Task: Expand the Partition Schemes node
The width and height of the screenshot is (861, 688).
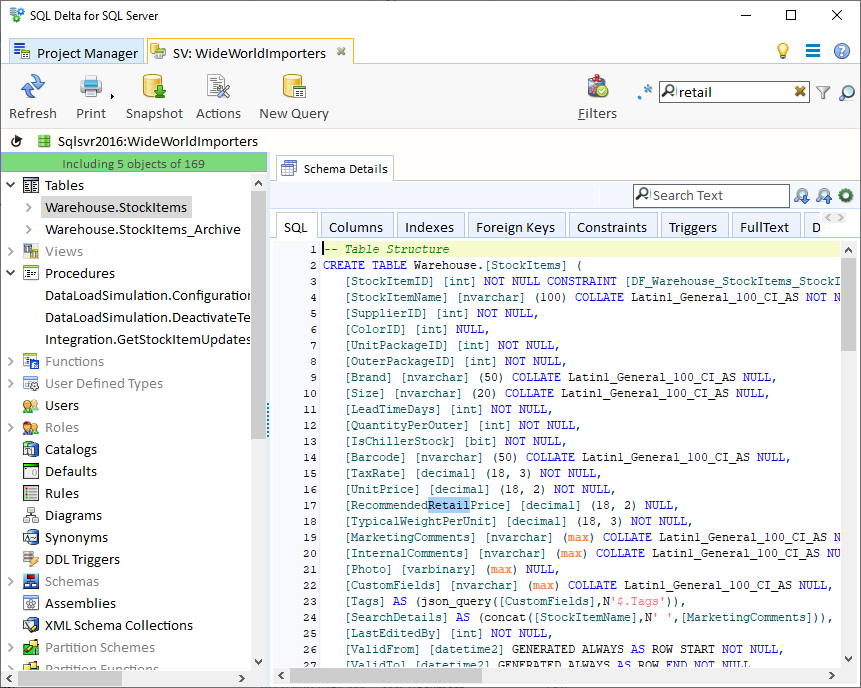Action: [10, 647]
